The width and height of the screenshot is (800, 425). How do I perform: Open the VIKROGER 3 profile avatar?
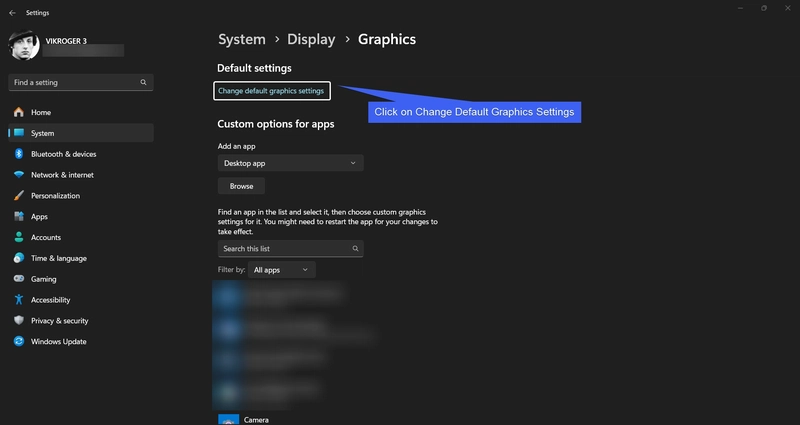(x=24, y=45)
